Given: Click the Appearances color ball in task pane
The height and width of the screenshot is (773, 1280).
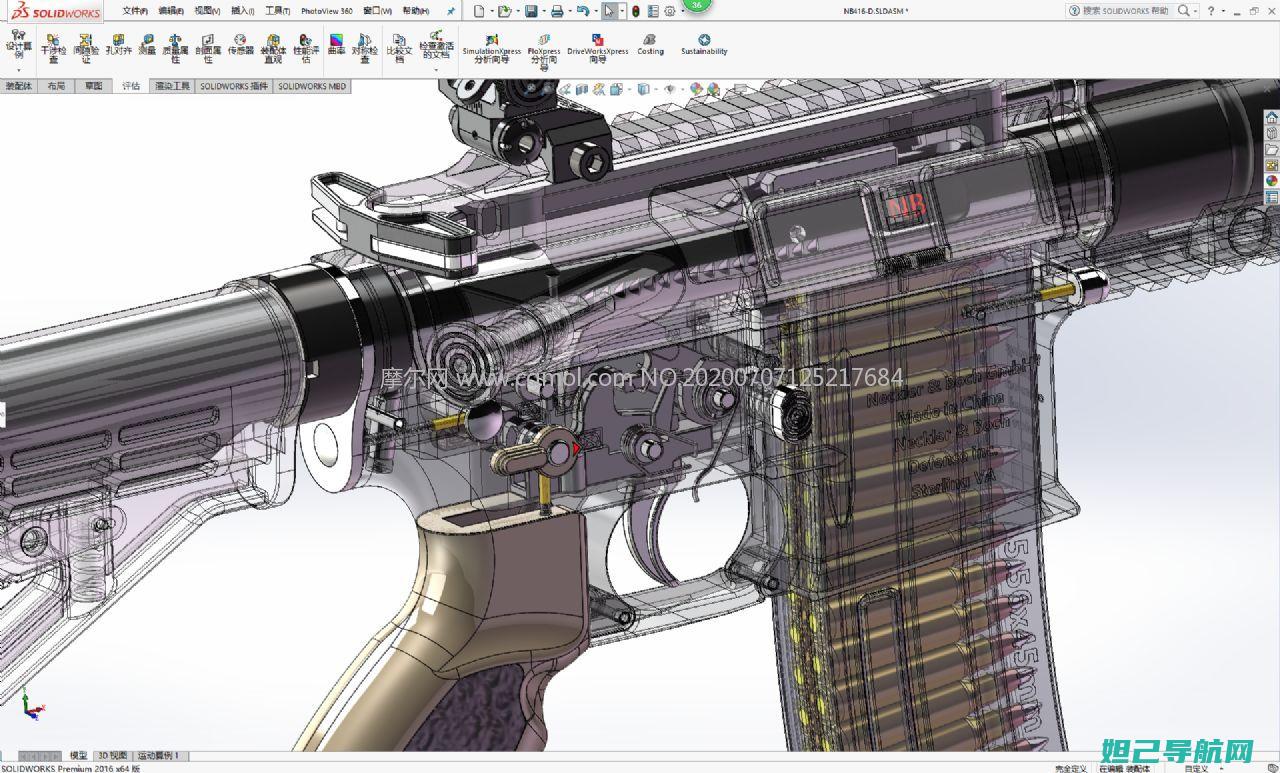Looking at the screenshot, I should coord(1272,181).
